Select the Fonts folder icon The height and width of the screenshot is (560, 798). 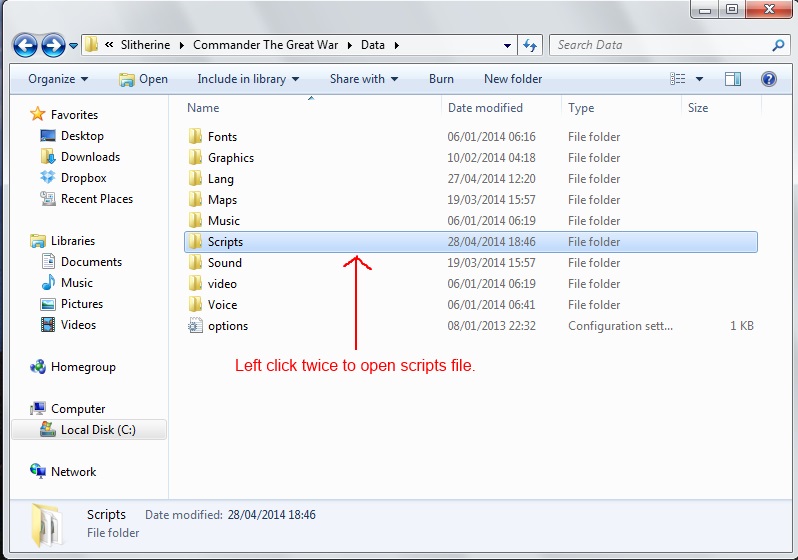coord(195,136)
